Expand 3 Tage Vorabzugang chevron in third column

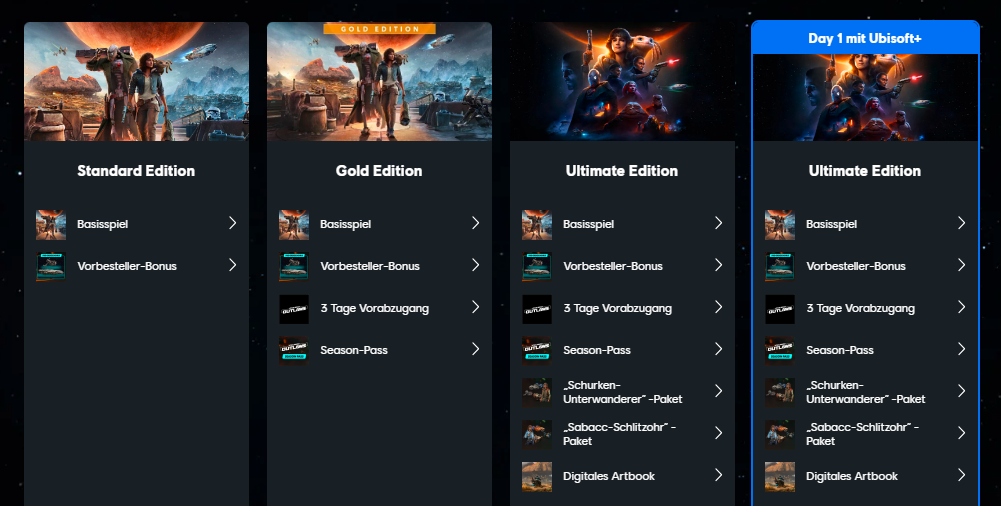click(719, 307)
